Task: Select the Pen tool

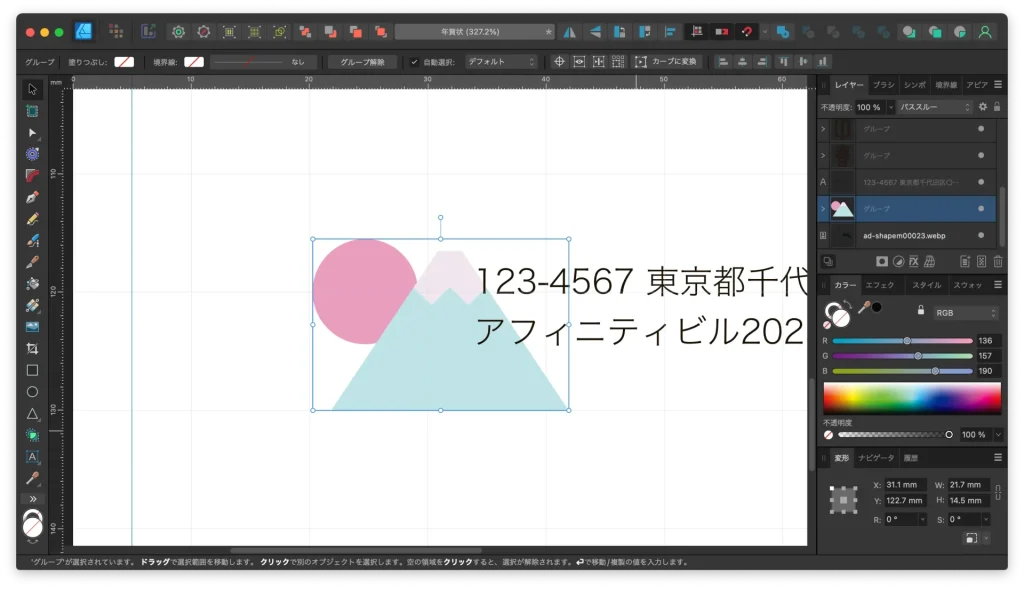Action: click(x=32, y=197)
